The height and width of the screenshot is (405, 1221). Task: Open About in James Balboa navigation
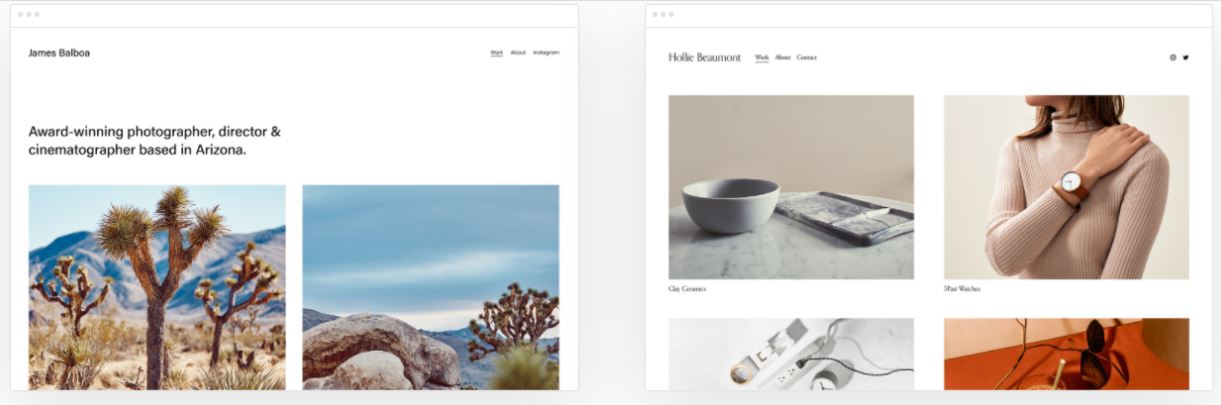518,52
